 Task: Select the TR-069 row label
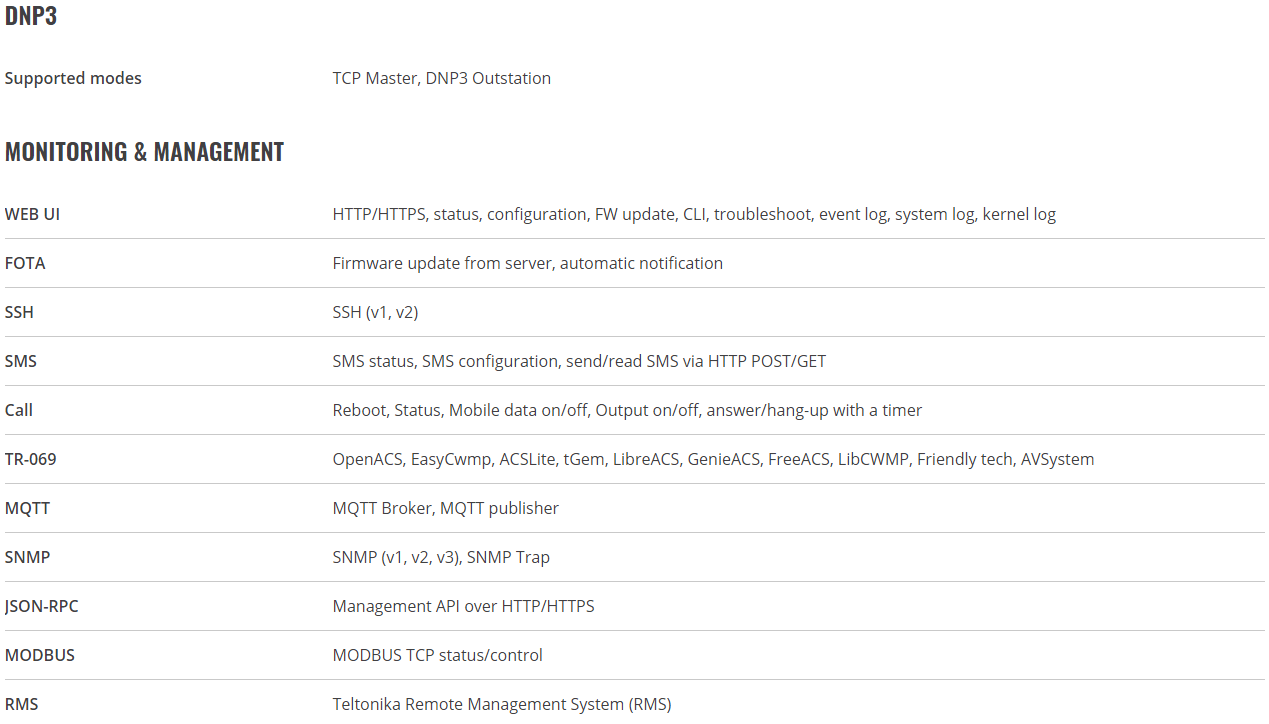31,459
